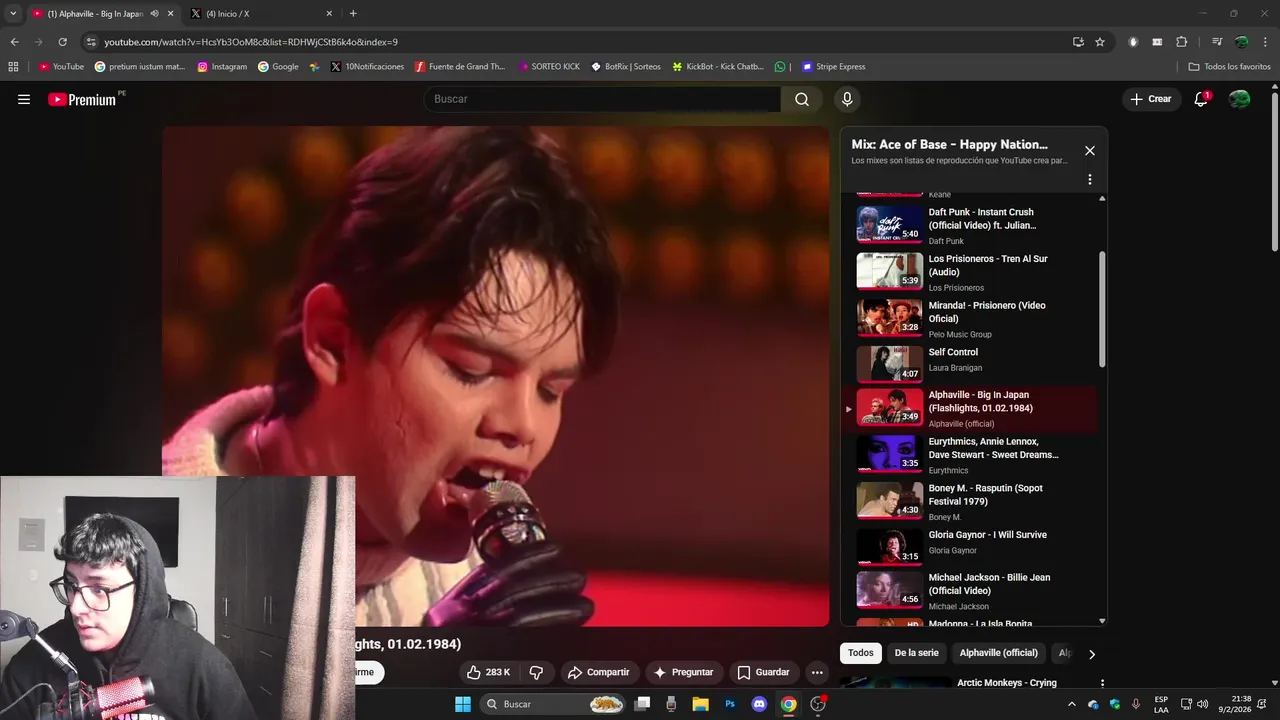Viewport: 1280px width, 720px height.
Task: Open the Chrome three-dot menu
Action: [1266, 42]
